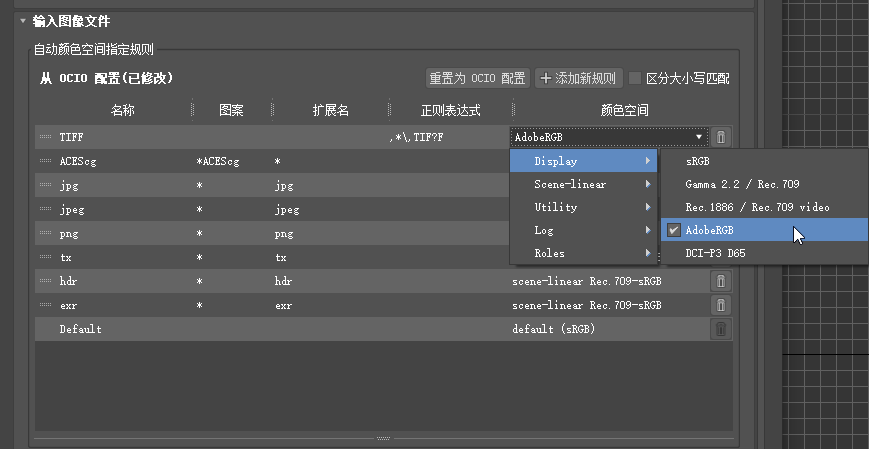Expand the Utility submenu
The image size is (869, 449).
584,207
